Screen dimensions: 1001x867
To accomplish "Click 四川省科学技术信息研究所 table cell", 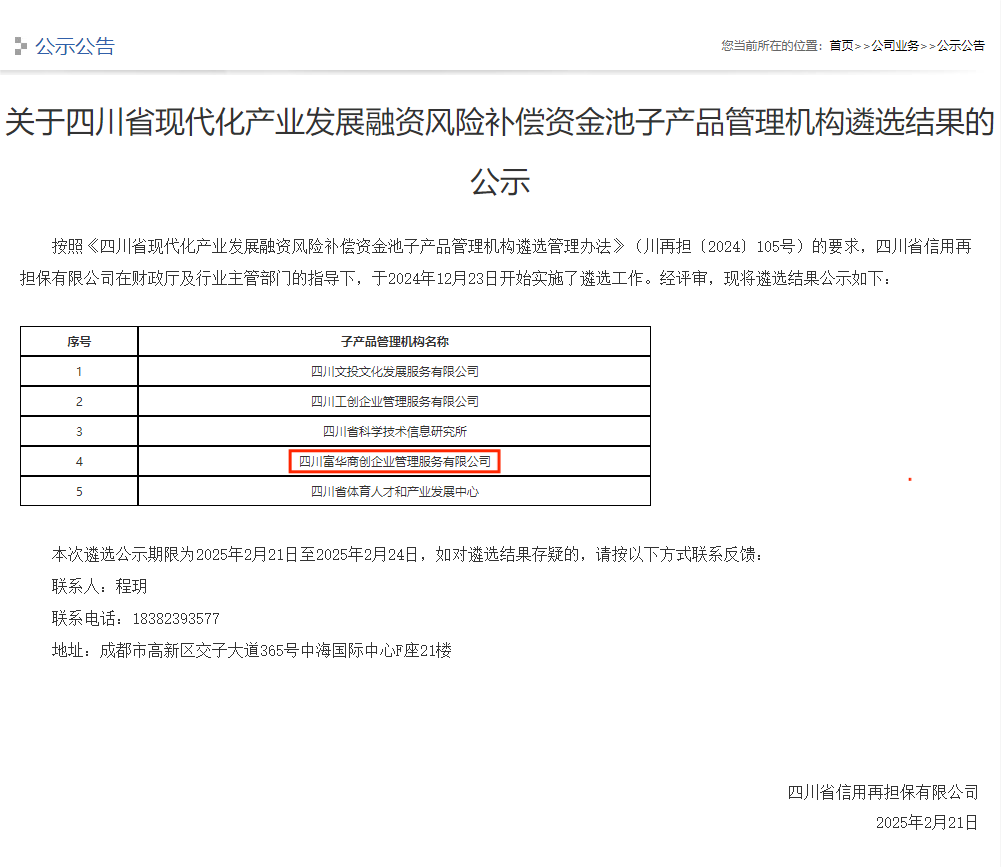I will [395, 432].
